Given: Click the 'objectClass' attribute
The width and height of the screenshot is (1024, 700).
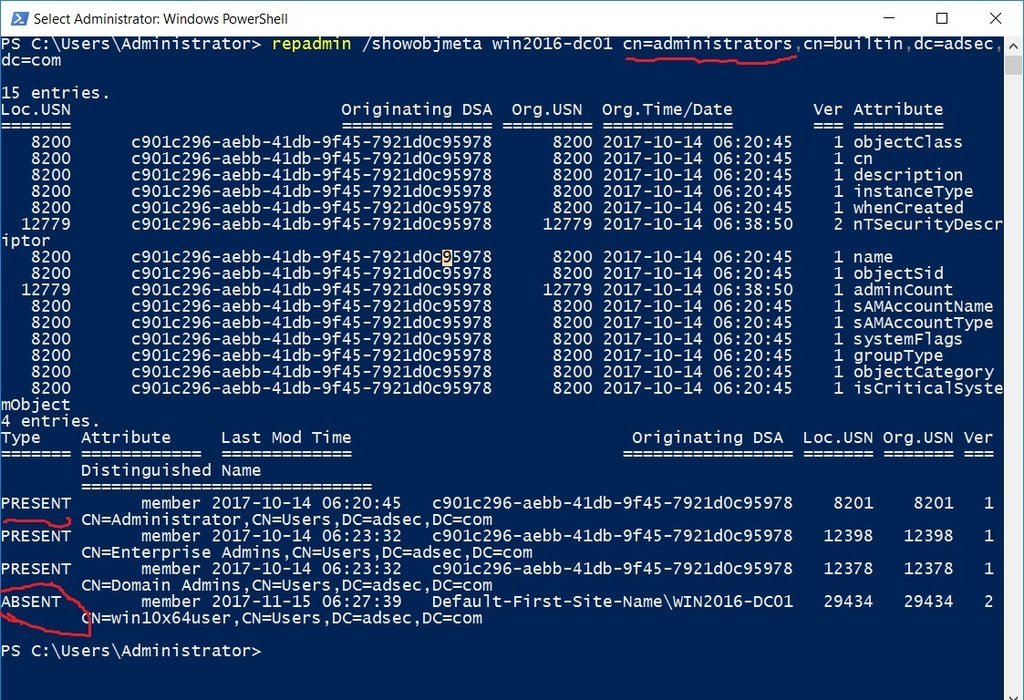Looking at the screenshot, I should tap(908, 142).
